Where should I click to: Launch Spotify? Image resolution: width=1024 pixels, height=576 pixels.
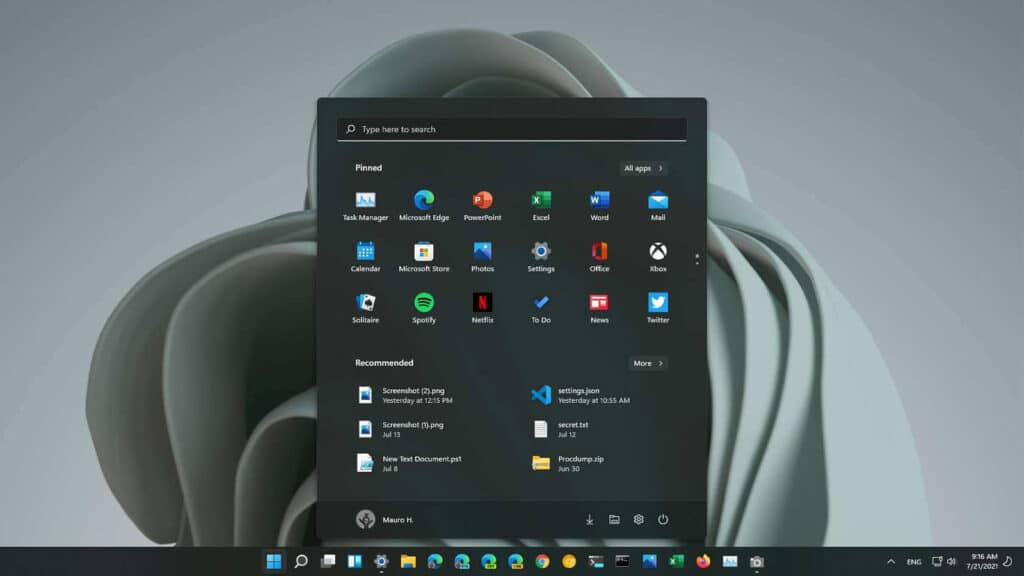(x=424, y=308)
